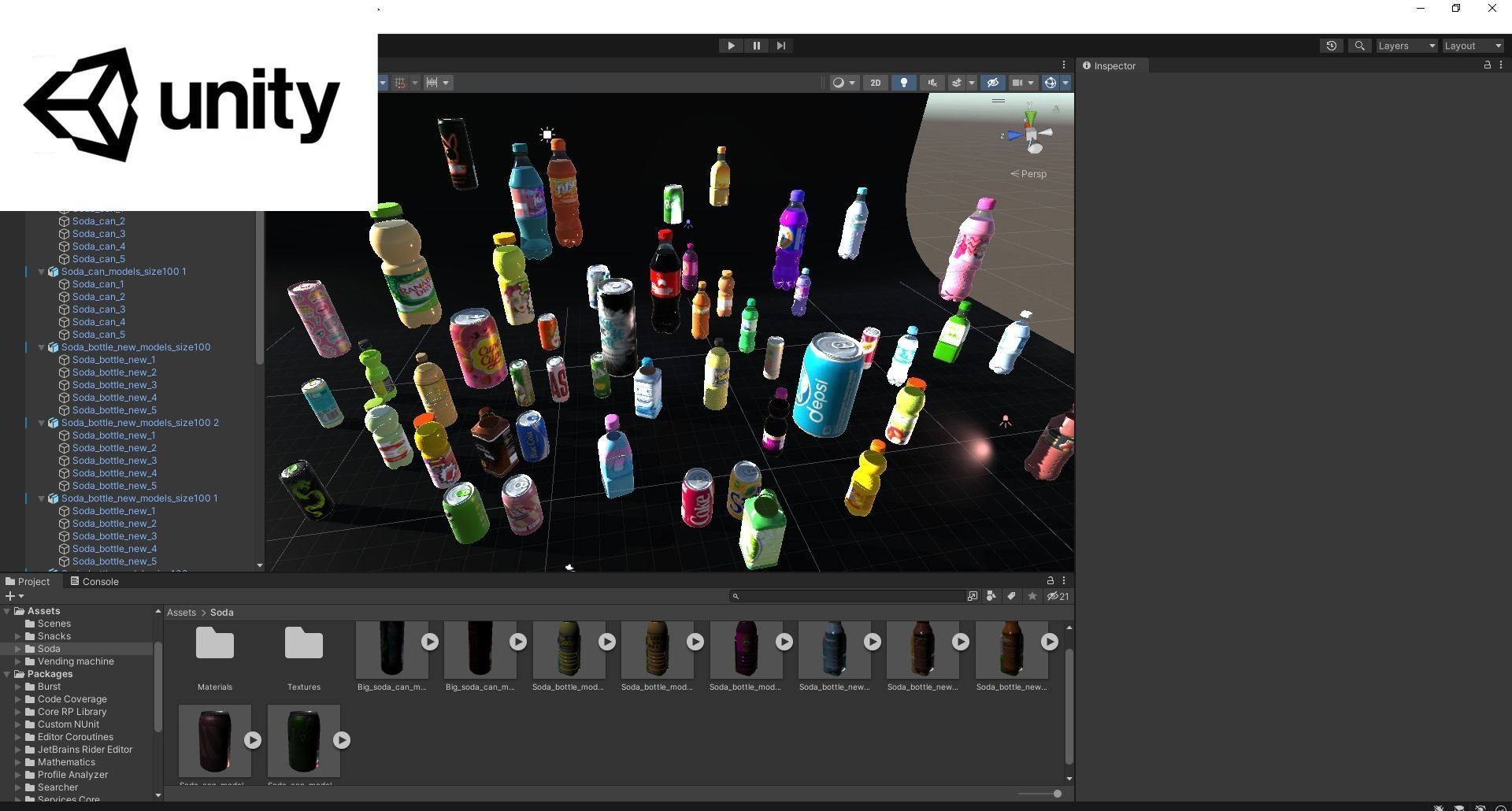Open the grid snapping settings dropdown arrow
The width and height of the screenshot is (1512, 811).
tap(414, 83)
